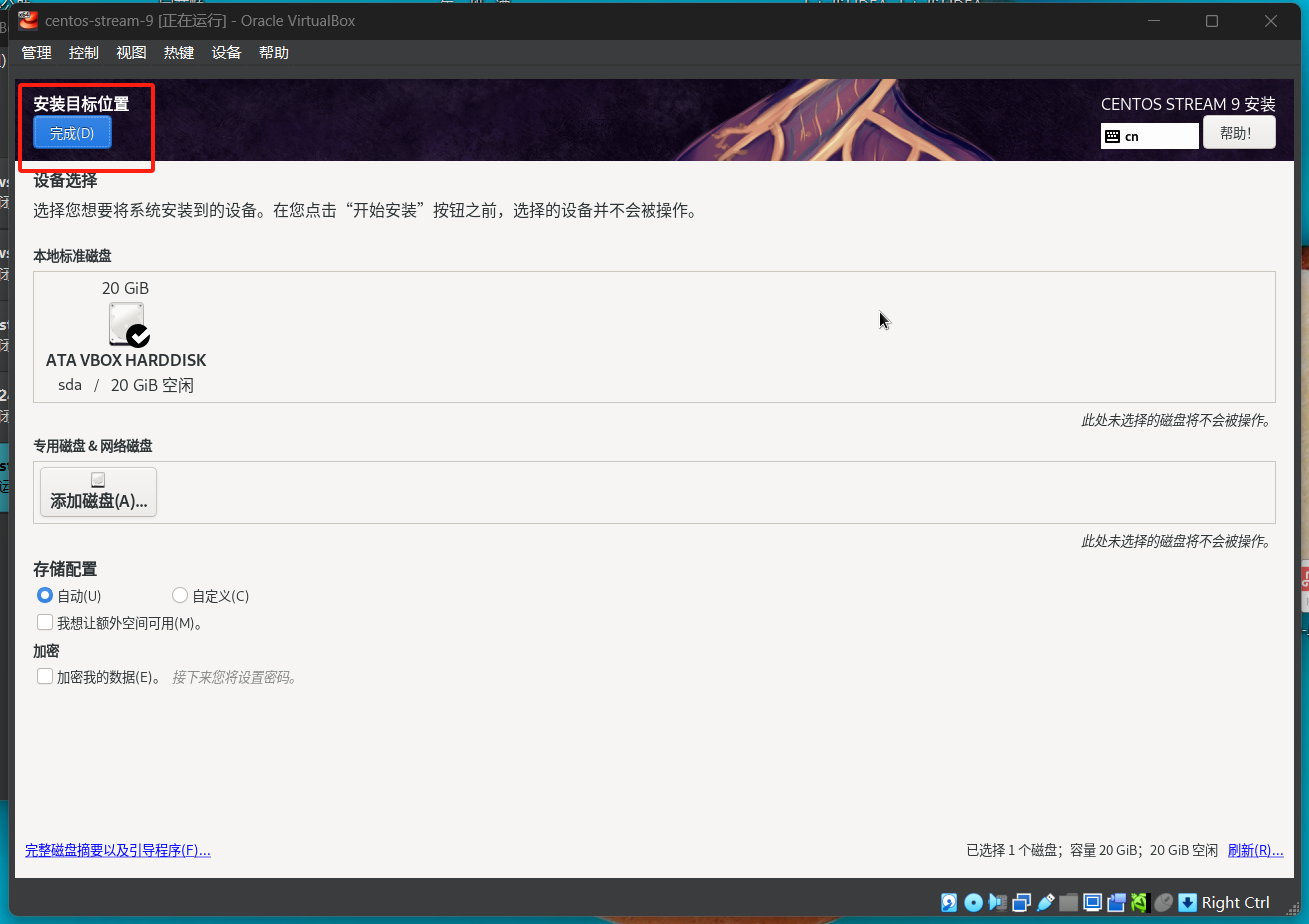Minimize the VirtualBox window
This screenshot has width=1309, height=924.
point(1154,21)
